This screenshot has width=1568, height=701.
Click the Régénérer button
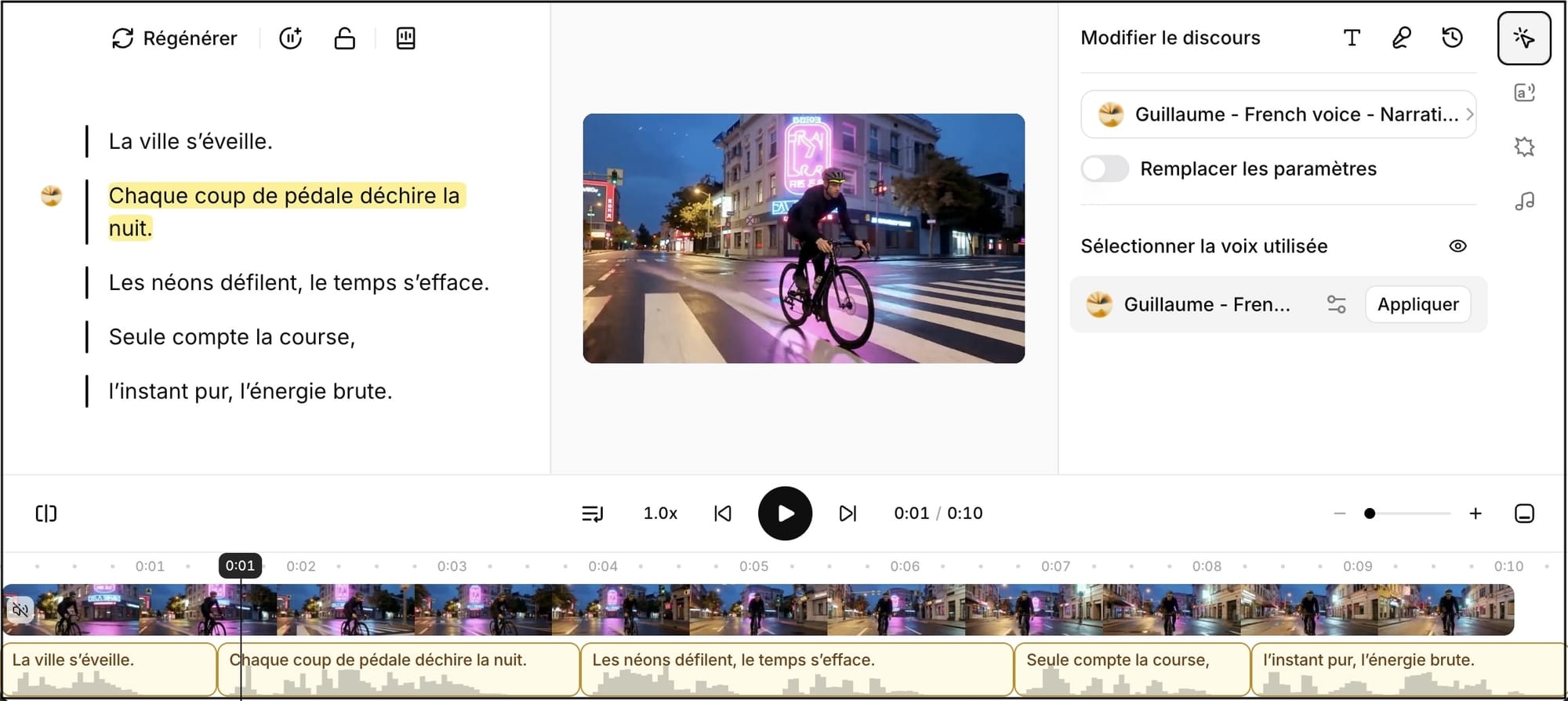pos(174,38)
